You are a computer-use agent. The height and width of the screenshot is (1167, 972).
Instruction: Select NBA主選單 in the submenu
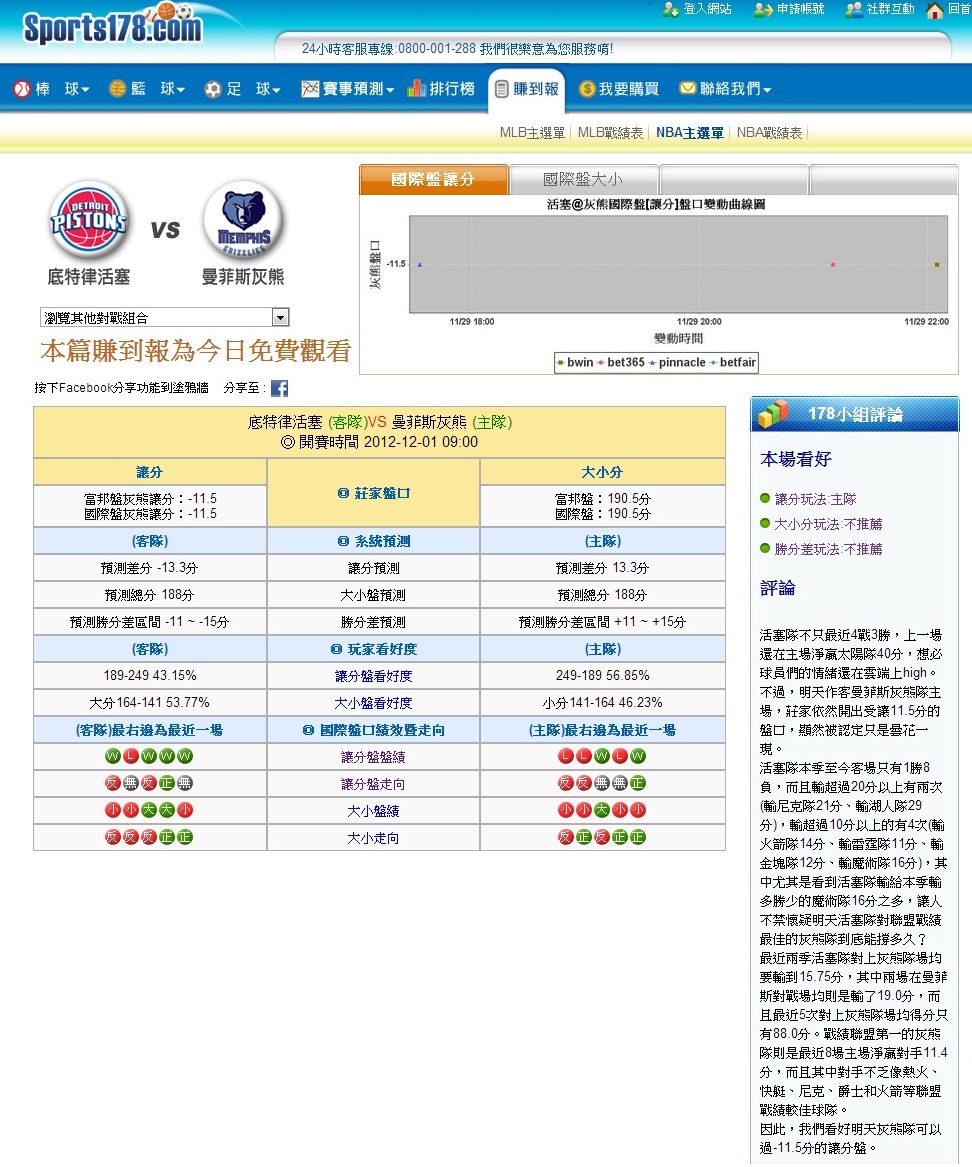click(690, 133)
